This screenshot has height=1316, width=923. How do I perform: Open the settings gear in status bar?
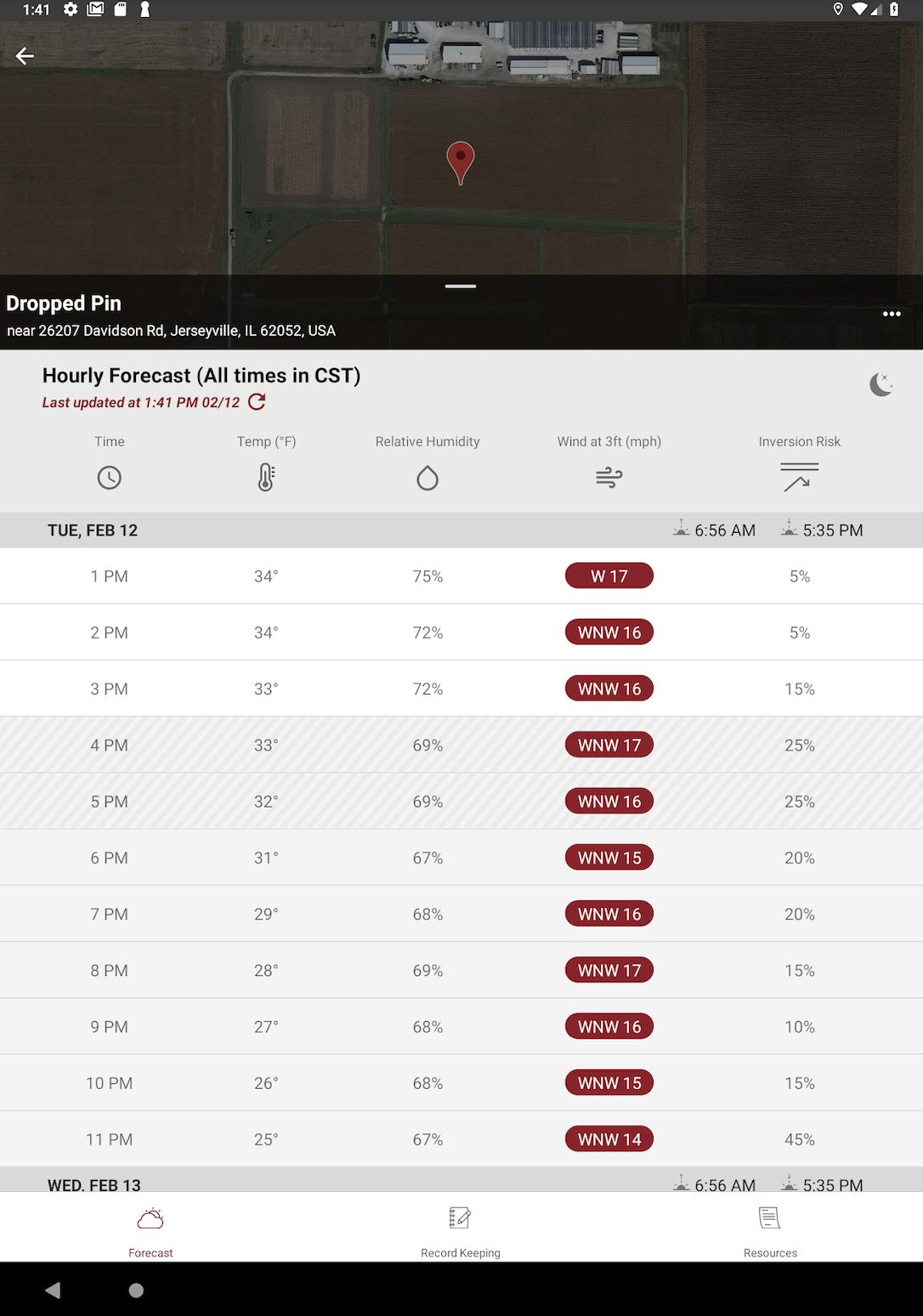pyautogui.click(x=71, y=9)
